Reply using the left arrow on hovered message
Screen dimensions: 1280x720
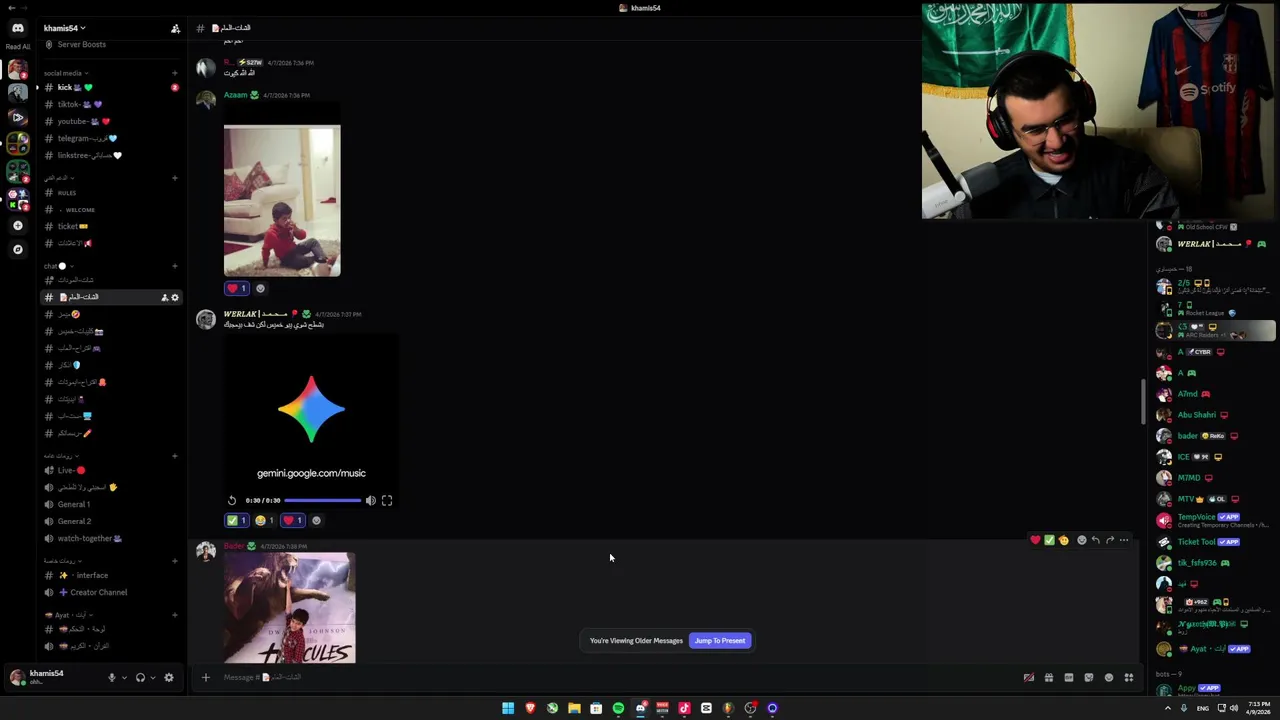(1095, 540)
